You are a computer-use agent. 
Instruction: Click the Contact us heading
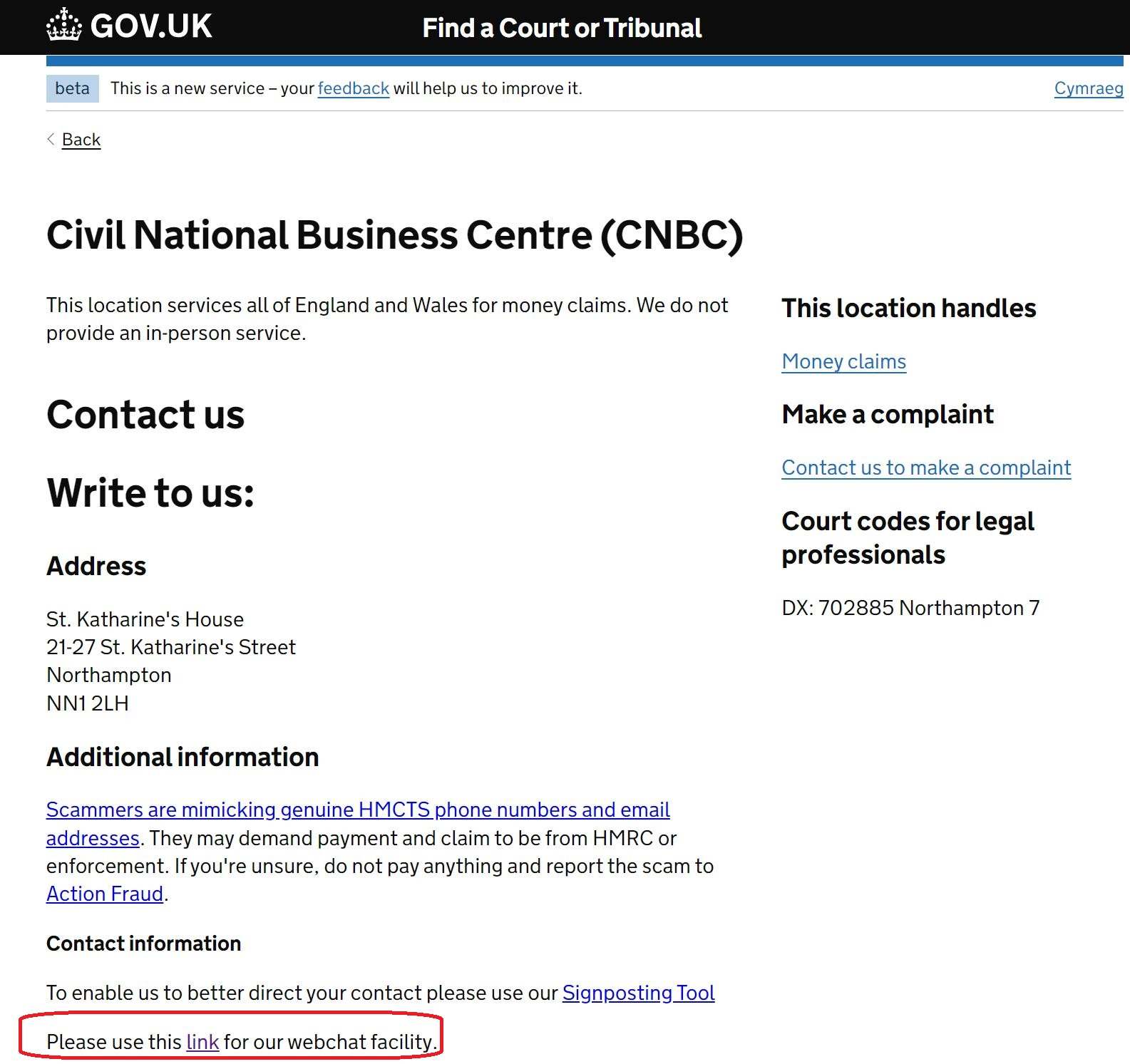pyautogui.click(x=145, y=415)
